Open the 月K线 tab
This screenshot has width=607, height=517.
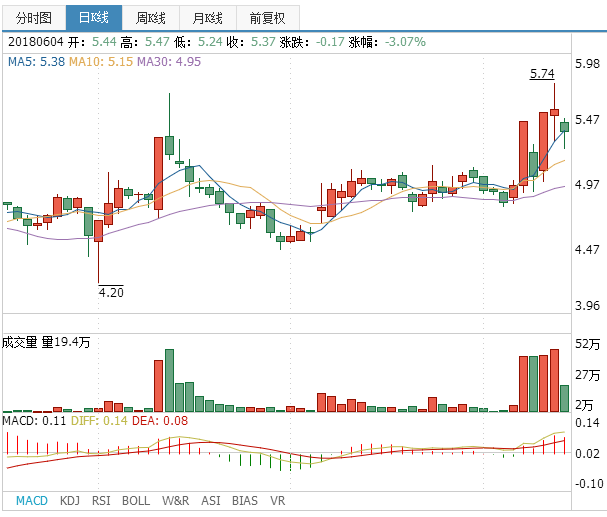click(x=208, y=18)
